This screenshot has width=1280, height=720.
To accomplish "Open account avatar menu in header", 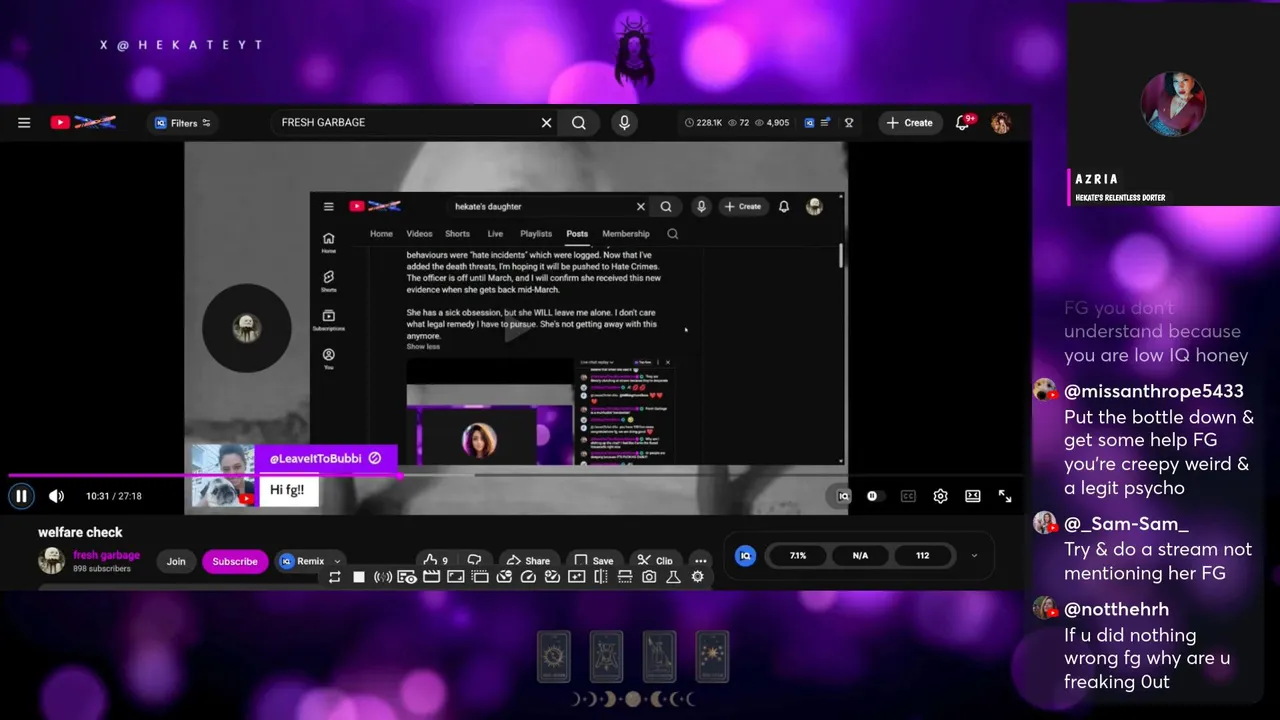I will (1000, 123).
